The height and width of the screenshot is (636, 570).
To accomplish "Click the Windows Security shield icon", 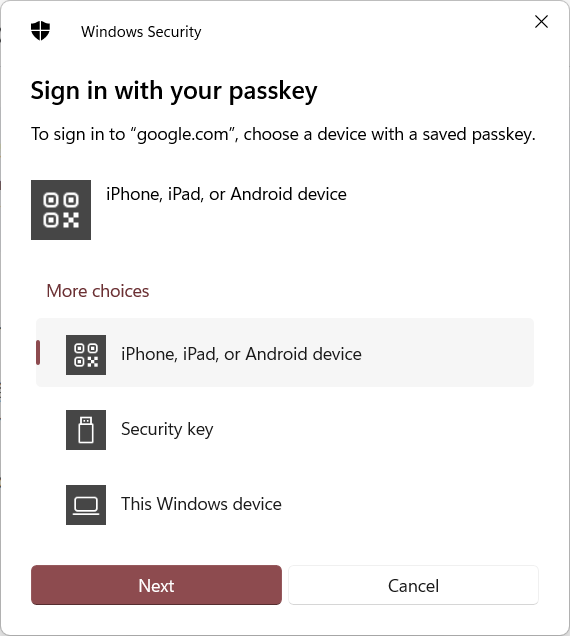I will coord(40,31).
